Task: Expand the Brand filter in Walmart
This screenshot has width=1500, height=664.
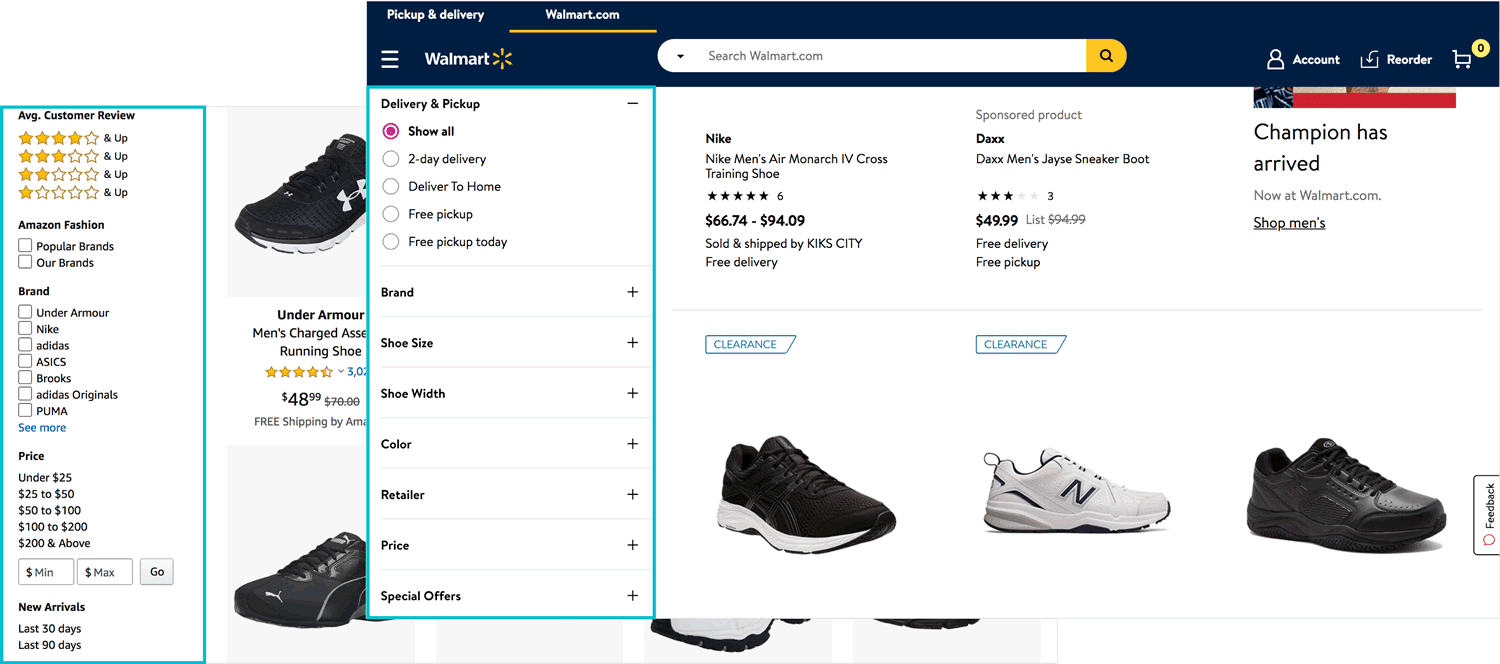Action: 632,292
